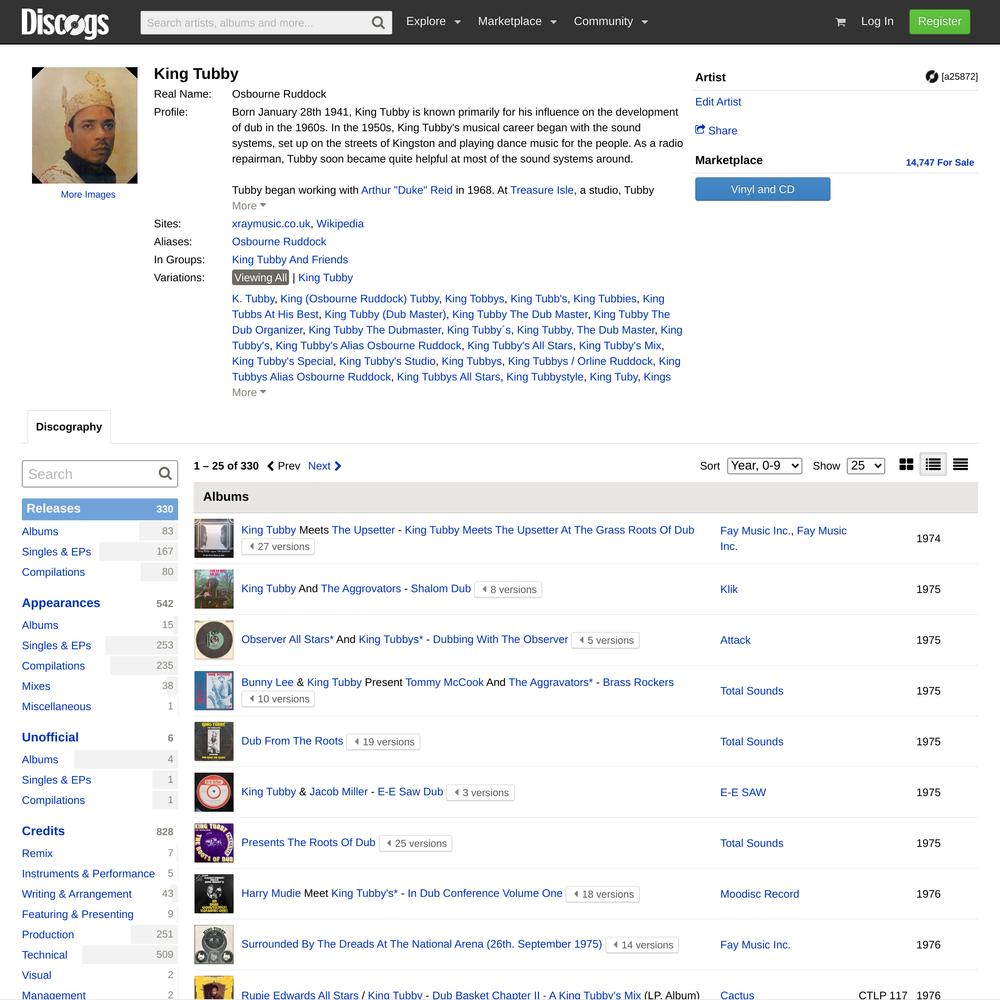
Task: Click the search magnifier icon in header
Action: click(379, 22)
